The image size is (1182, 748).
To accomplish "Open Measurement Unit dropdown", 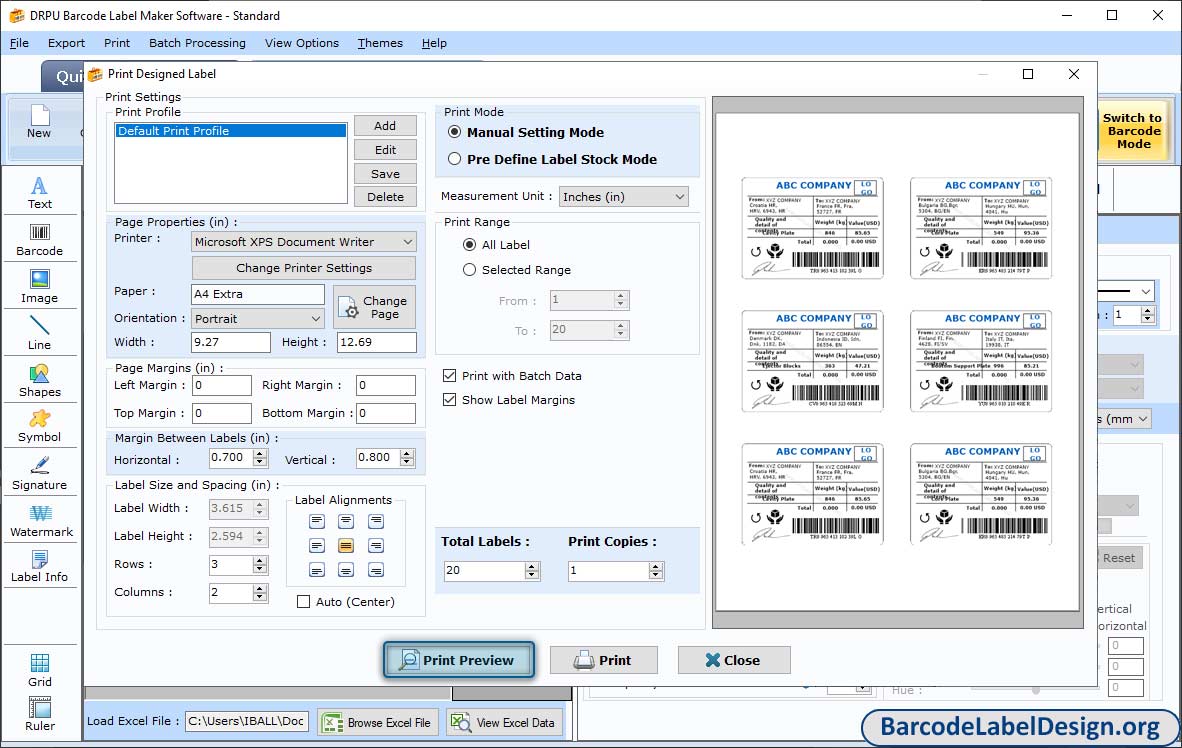I will pos(623,197).
